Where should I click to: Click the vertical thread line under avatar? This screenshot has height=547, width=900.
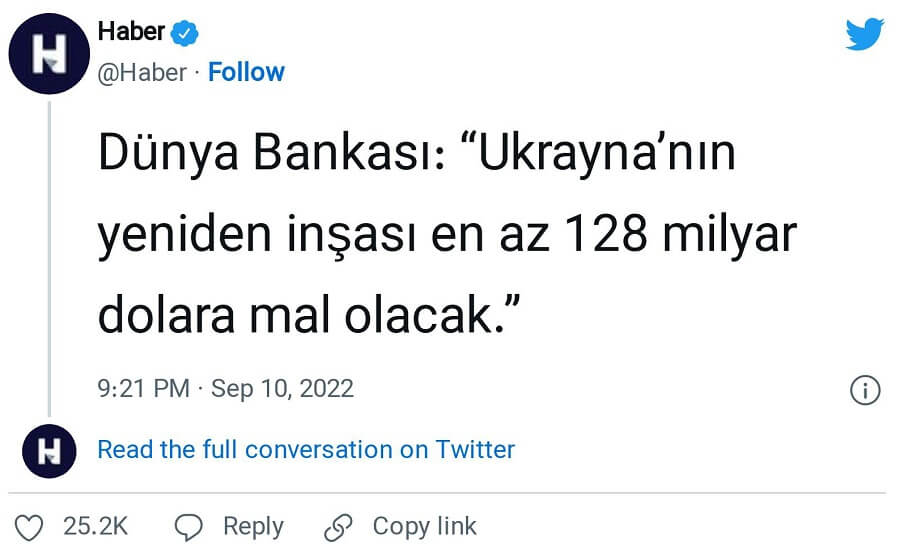pos(48,250)
